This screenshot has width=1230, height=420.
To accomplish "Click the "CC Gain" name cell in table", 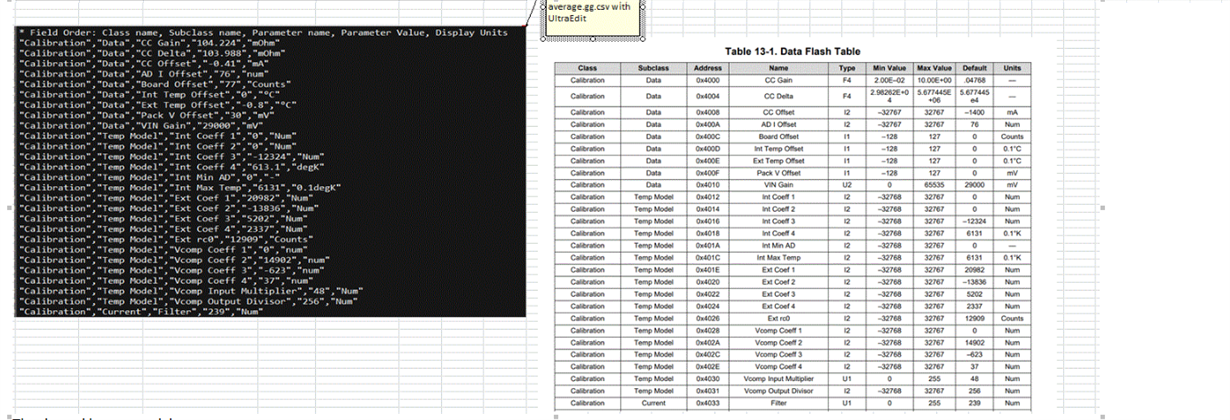I will (777, 79).
